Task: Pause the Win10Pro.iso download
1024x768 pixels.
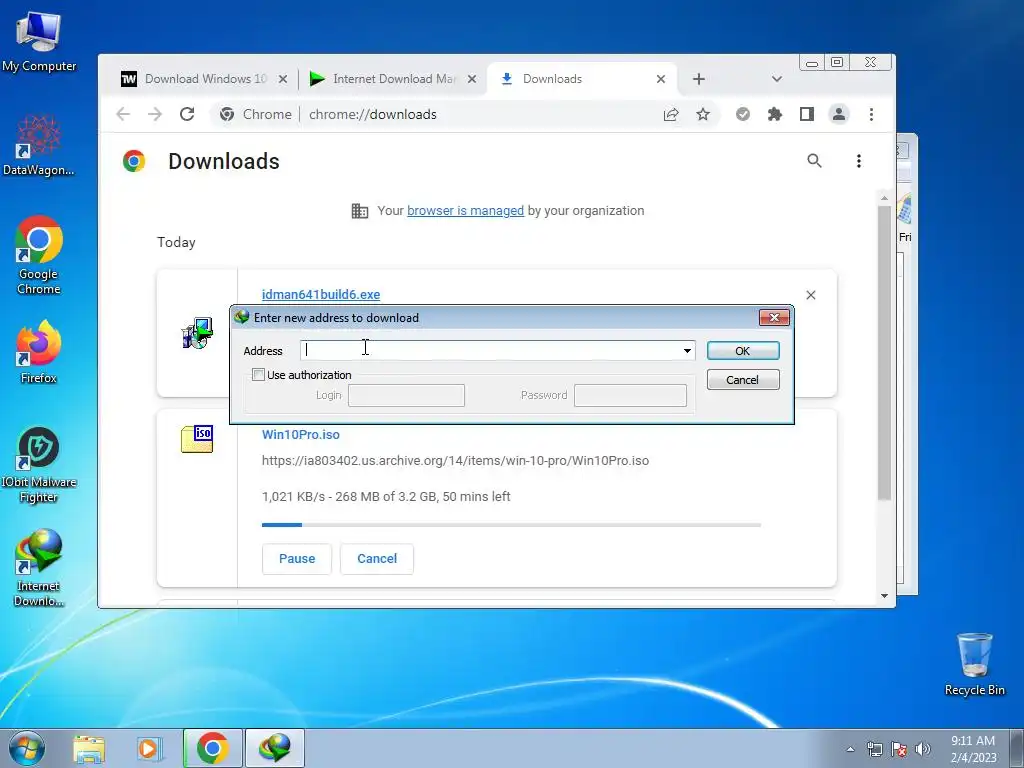Action: [x=297, y=559]
